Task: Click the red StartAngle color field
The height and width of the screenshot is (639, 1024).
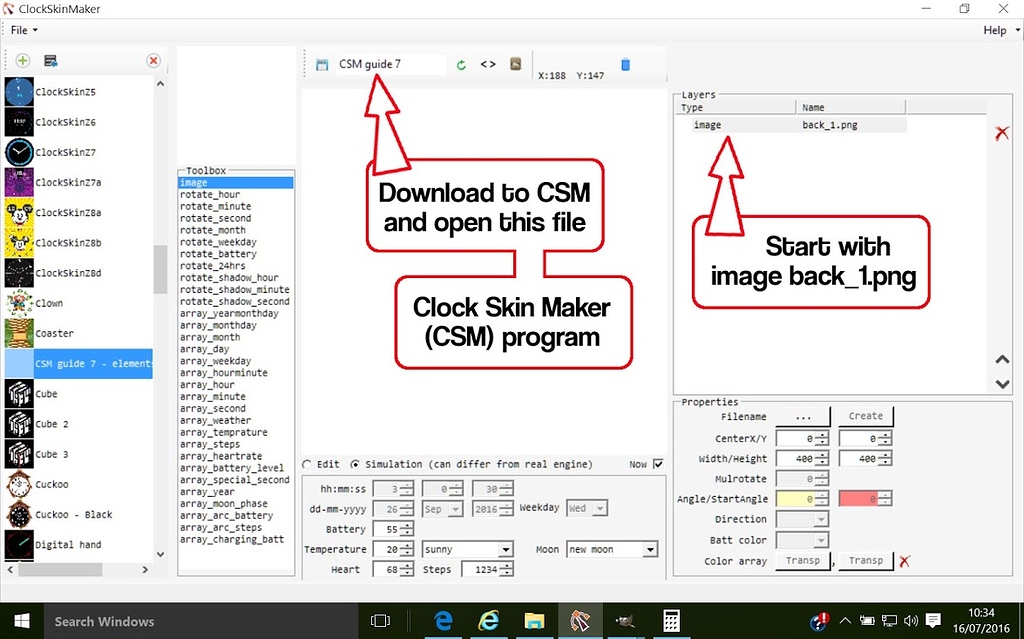Action: (x=865, y=498)
